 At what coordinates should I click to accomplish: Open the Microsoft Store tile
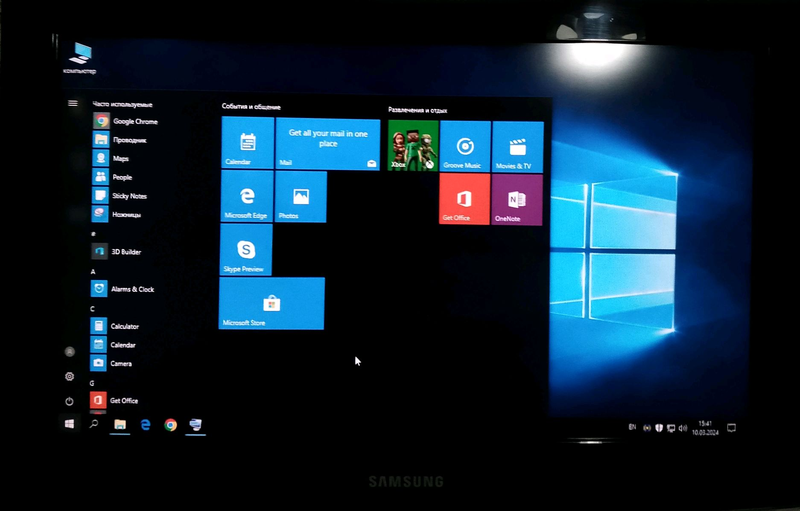point(271,303)
